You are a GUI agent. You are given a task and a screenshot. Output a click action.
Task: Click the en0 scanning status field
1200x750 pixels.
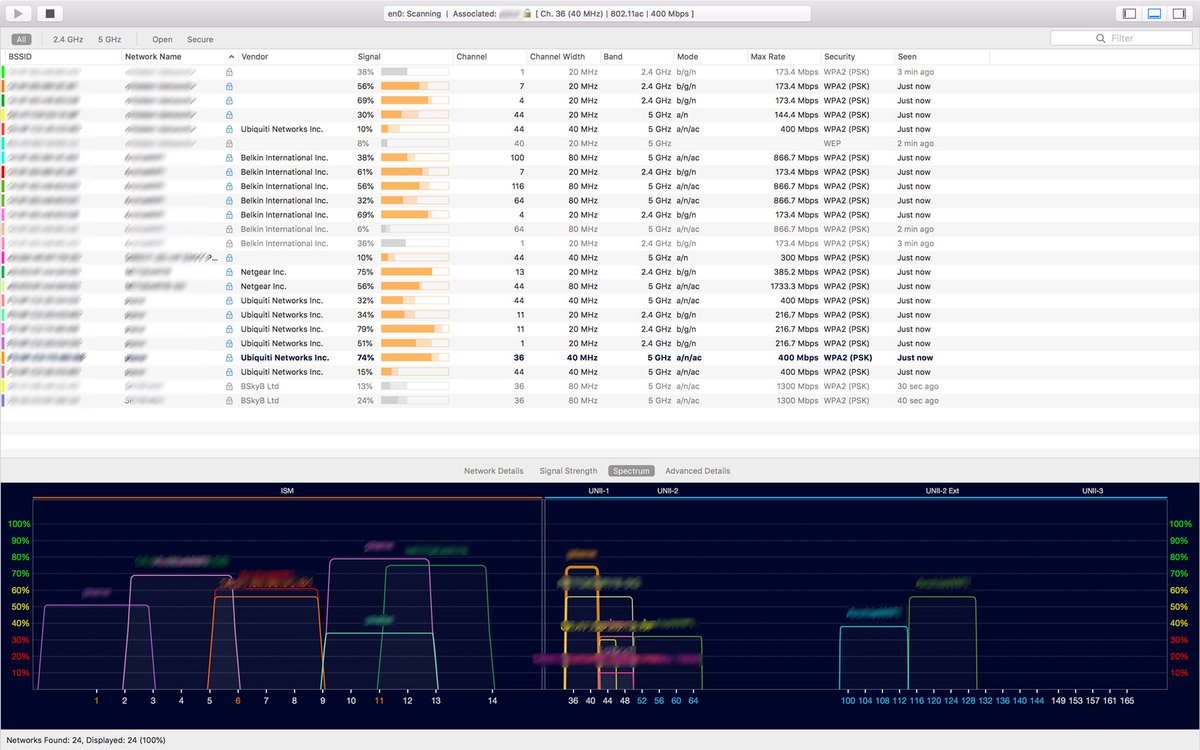[x=597, y=13]
